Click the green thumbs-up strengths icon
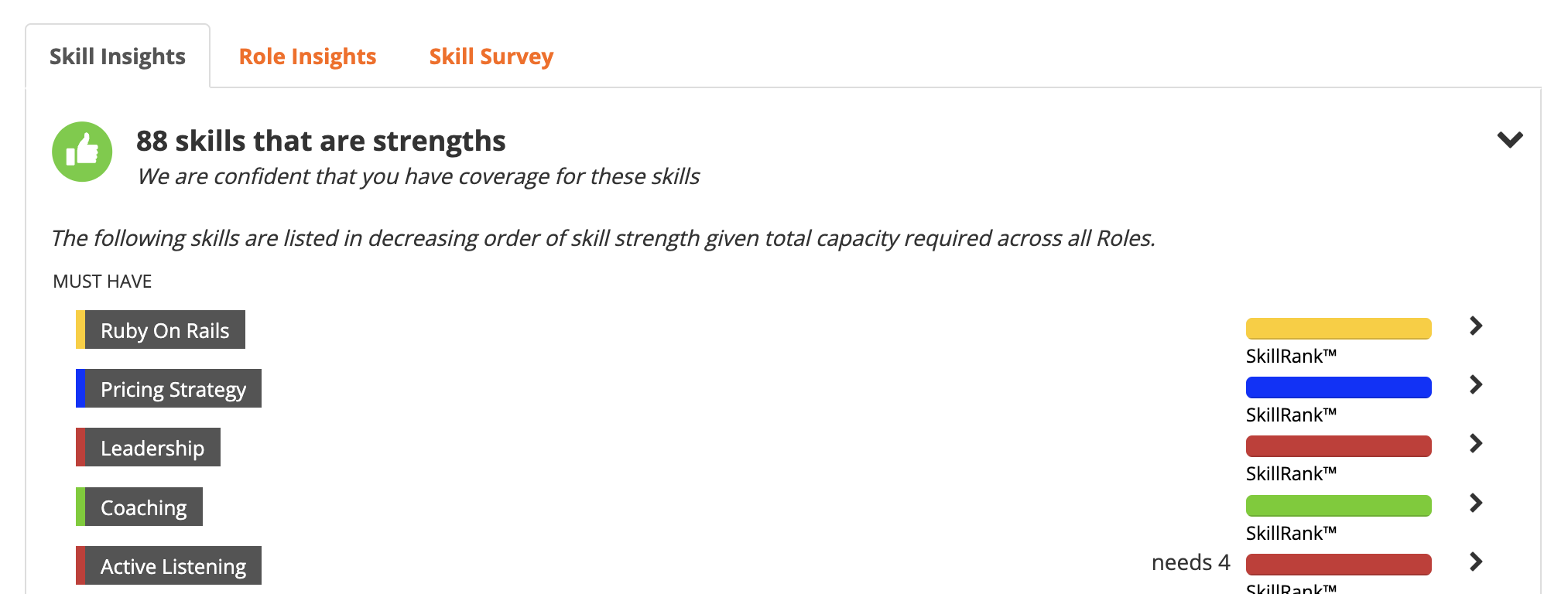Image resolution: width=1568 pixels, height=594 pixels. (x=82, y=152)
